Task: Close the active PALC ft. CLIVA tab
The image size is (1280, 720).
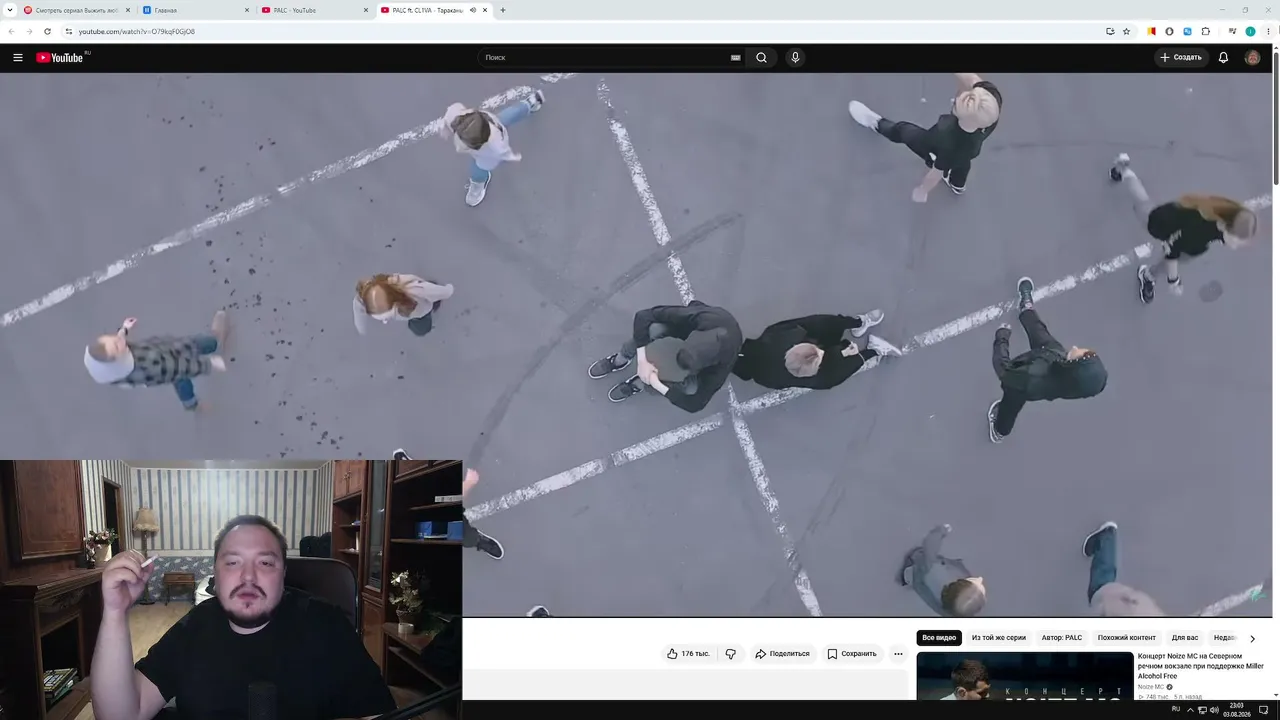Action: pos(486,10)
